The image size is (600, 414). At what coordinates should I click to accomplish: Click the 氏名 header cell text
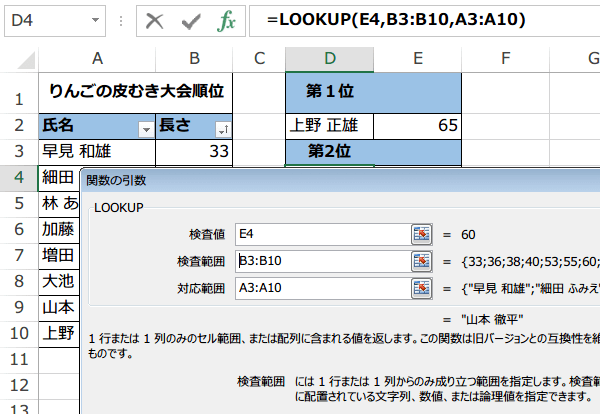[58, 126]
